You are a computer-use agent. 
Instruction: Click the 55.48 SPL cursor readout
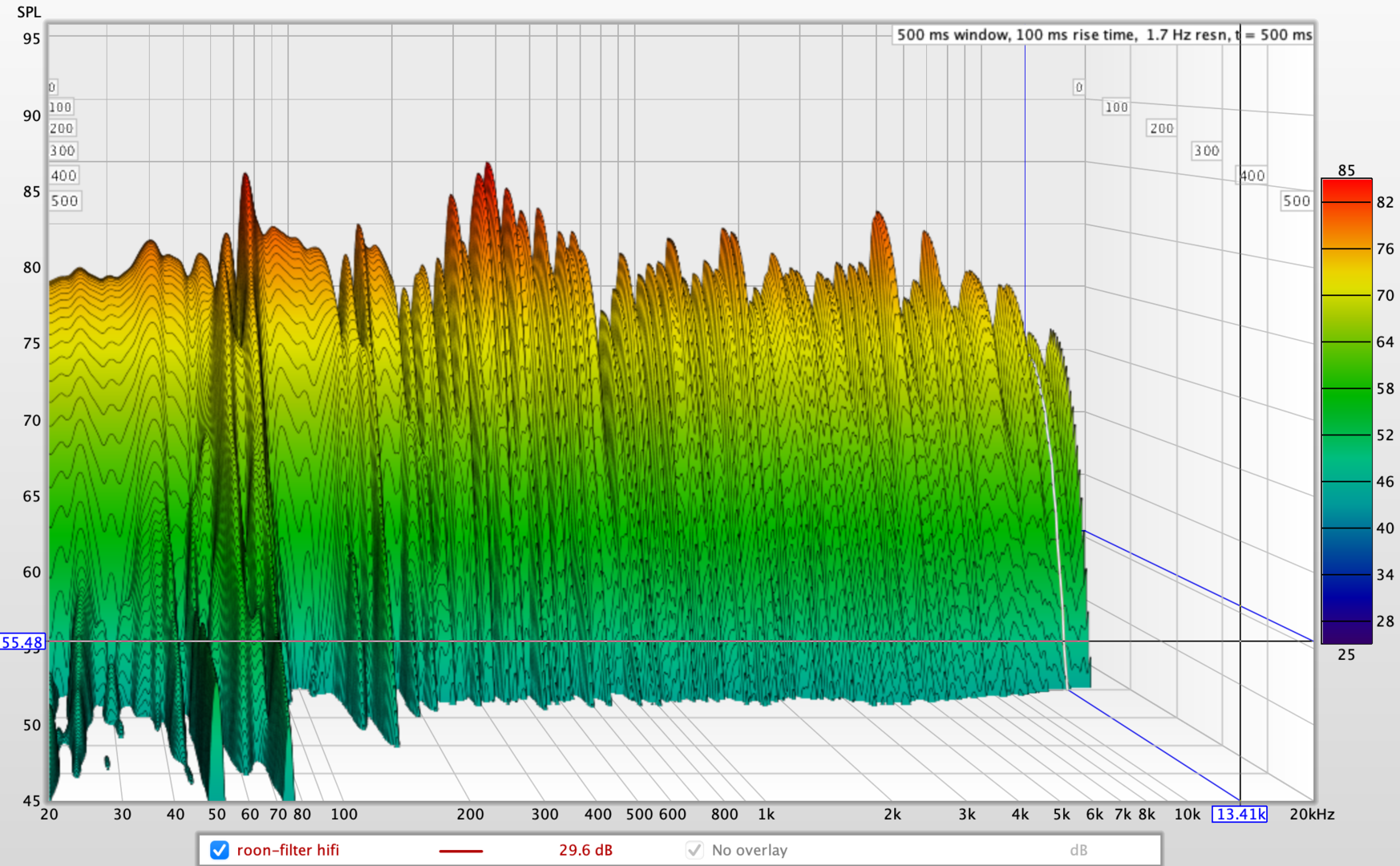click(22, 642)
